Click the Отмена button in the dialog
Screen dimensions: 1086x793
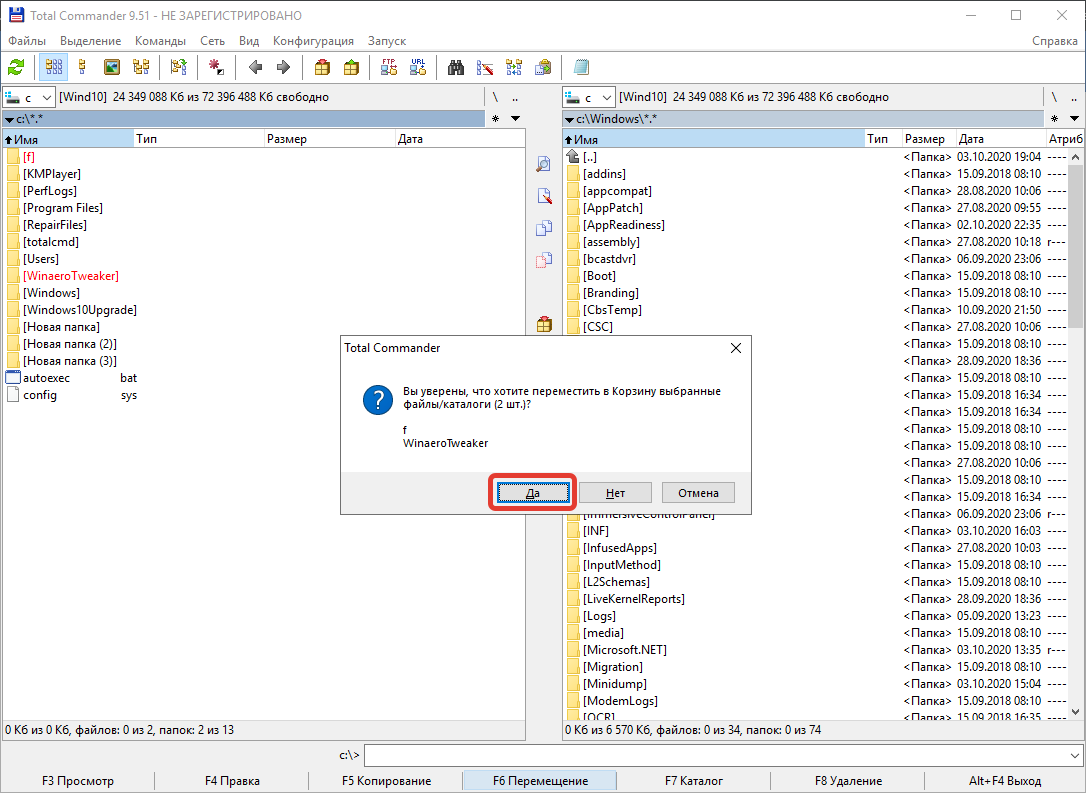click(x=698, y=493)
